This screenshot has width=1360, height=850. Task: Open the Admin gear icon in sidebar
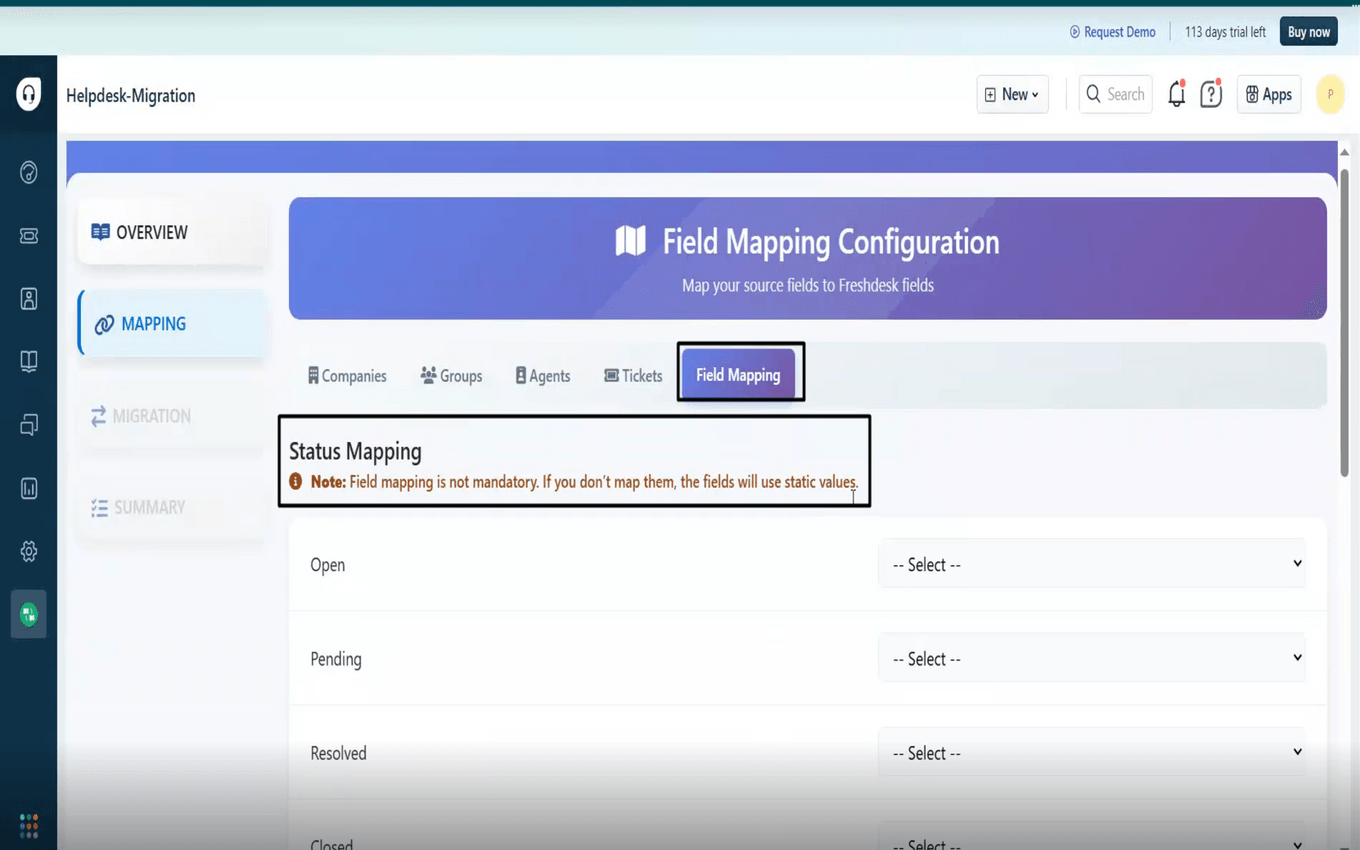click(29, 551)
